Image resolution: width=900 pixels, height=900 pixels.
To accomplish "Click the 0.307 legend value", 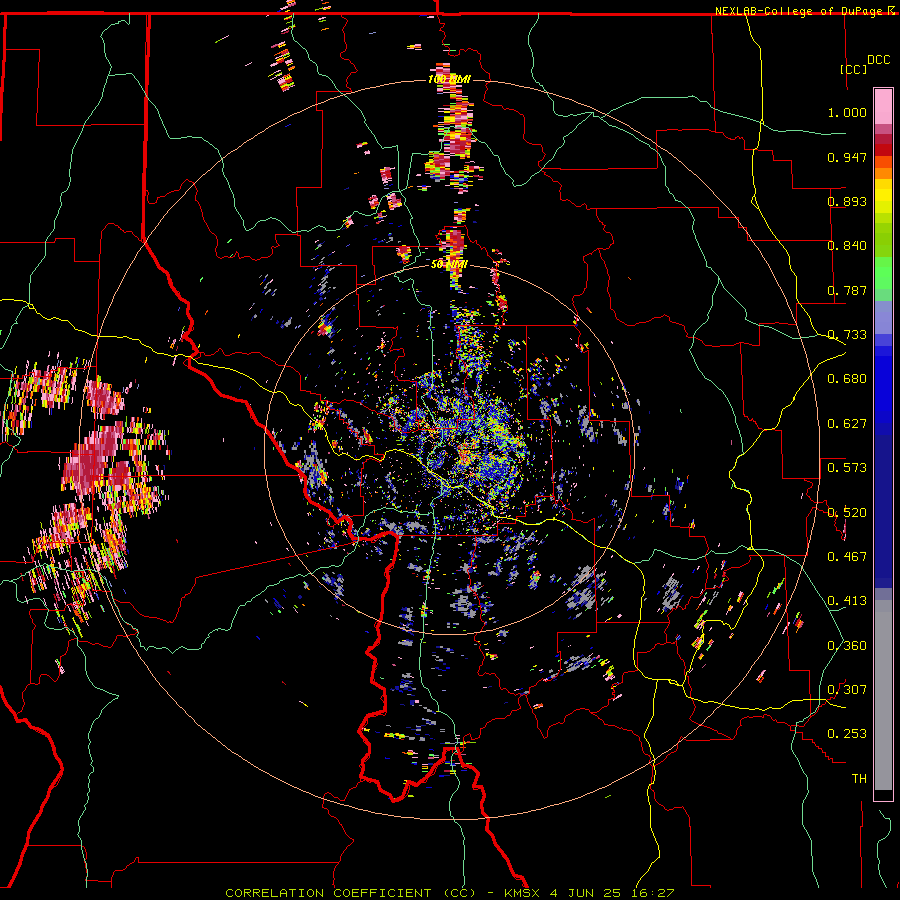I will point(847,690).
